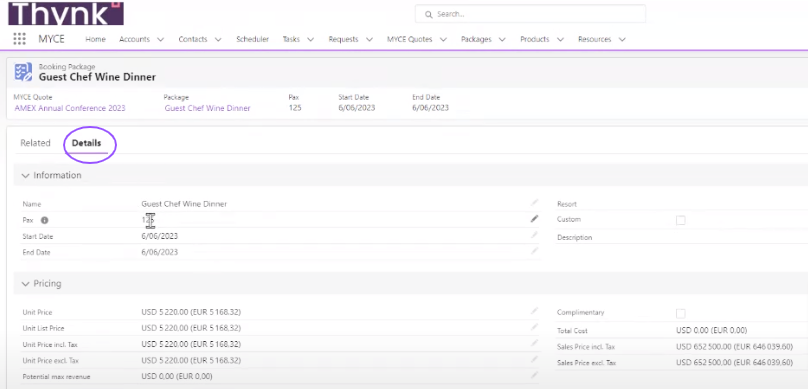This screenshot has width=808, height=389.
Task: Edit the Name field with pencil icon
Action: (534, 203)
